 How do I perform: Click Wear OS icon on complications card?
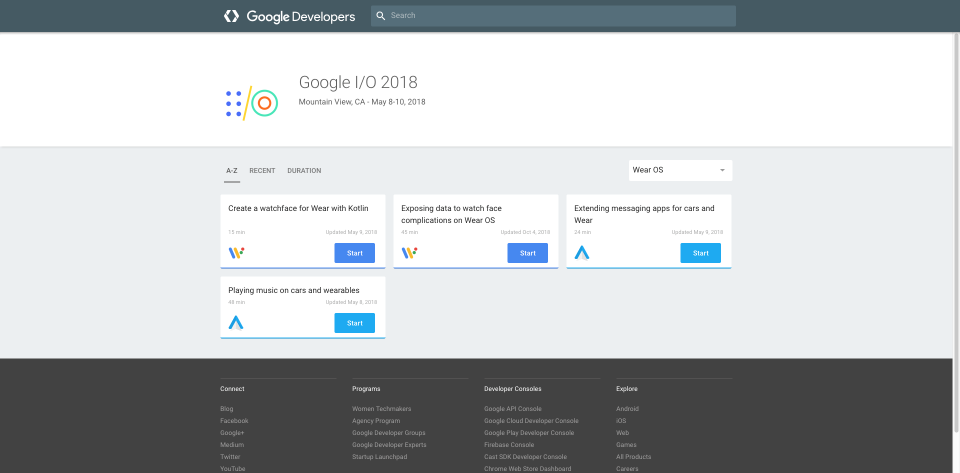410,253
